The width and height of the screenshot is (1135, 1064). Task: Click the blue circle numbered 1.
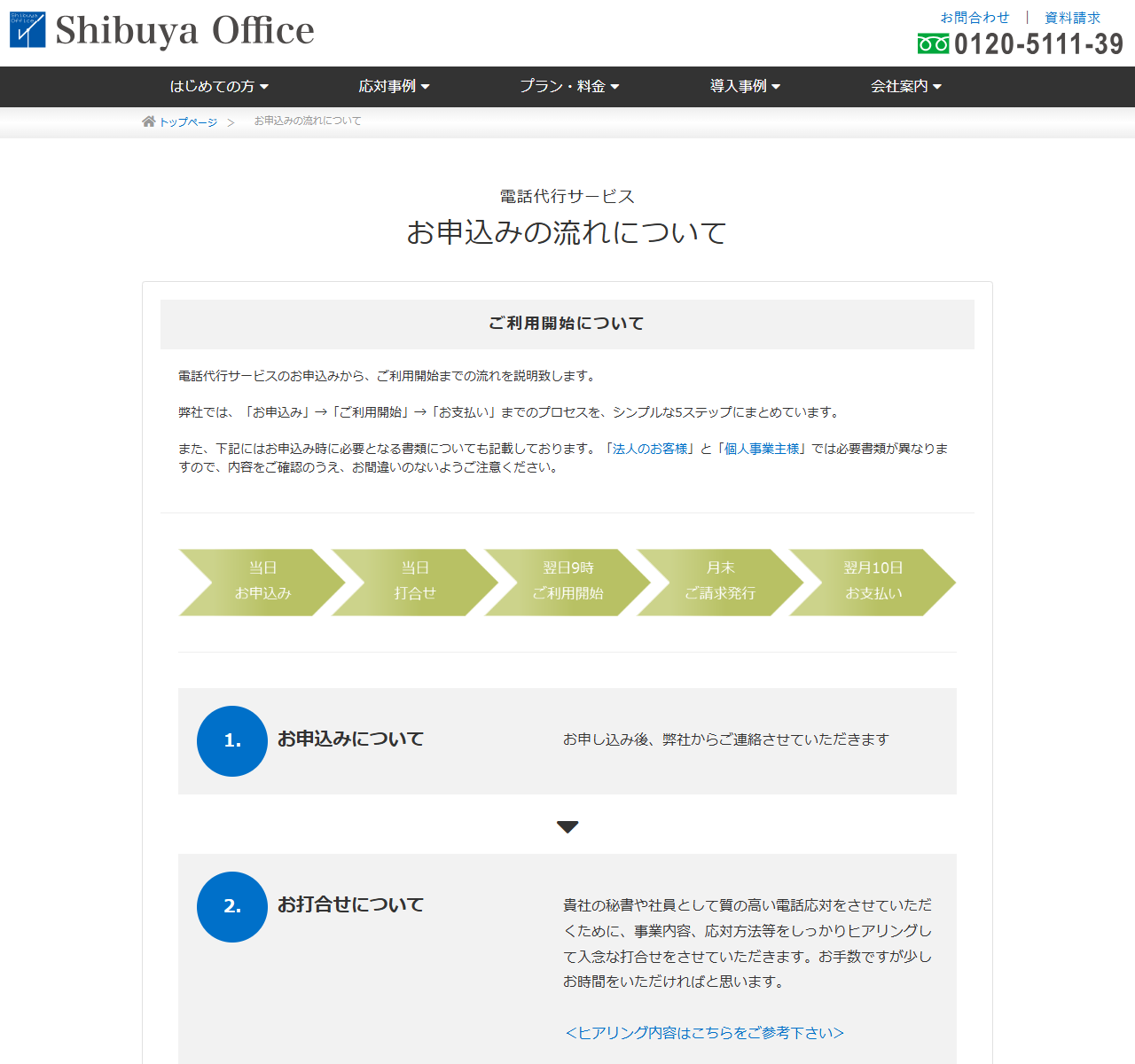tap(232, 741)
